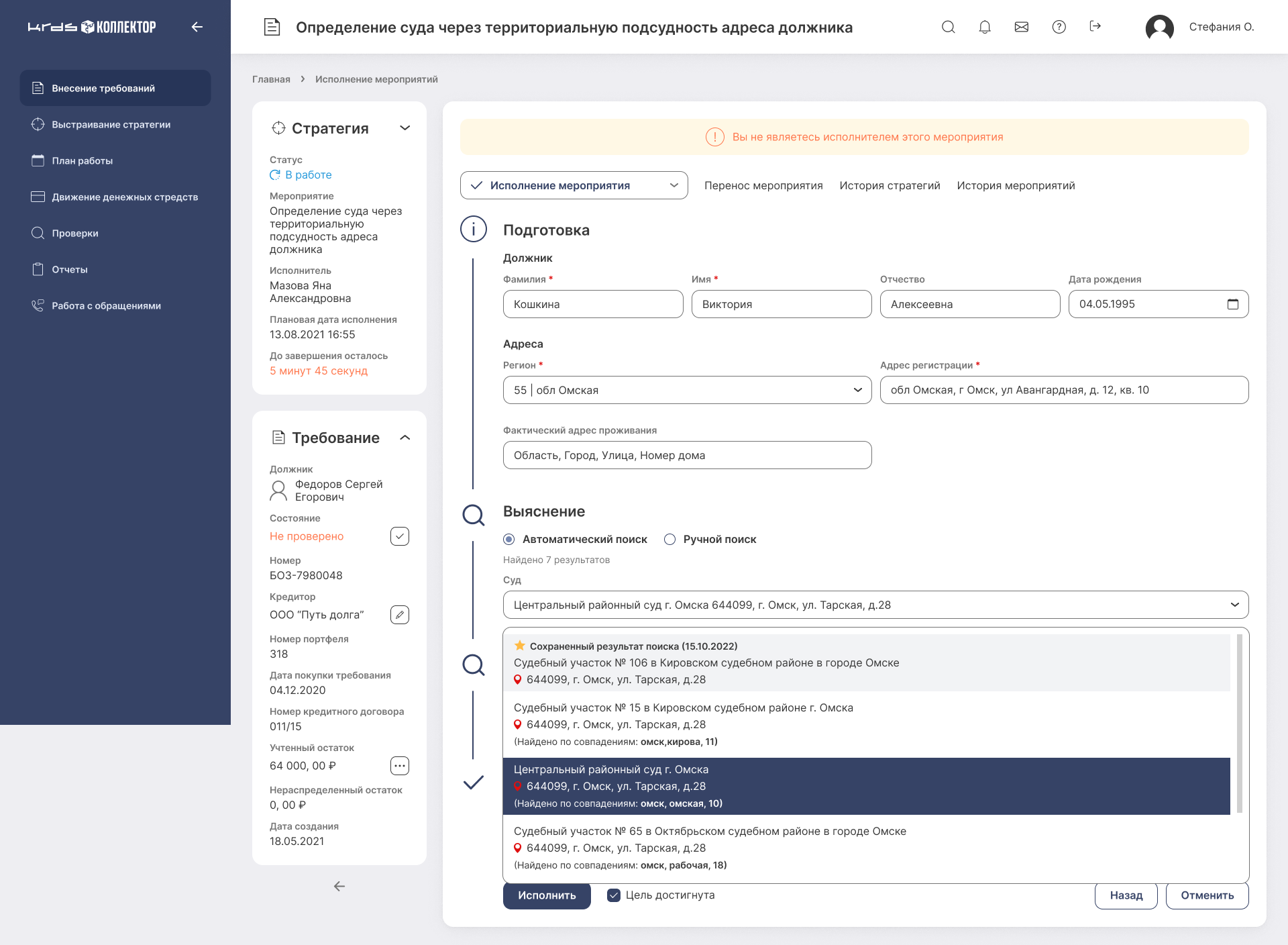1288x945 pixels.
Task: Open the 'Исполнение мероприятия' dropdown
Action: click(x=574, y=185)
